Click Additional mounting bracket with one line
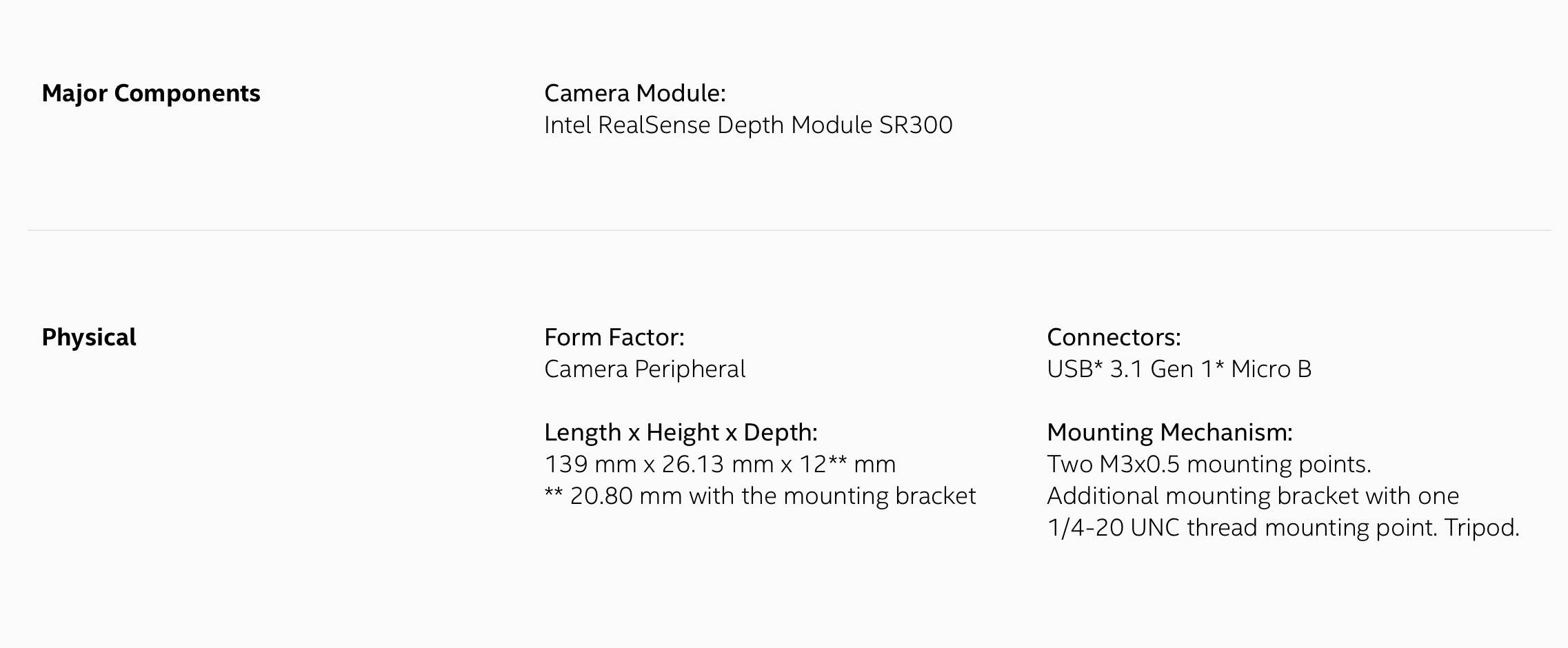1568x648 pixels. coord(1253,496)
